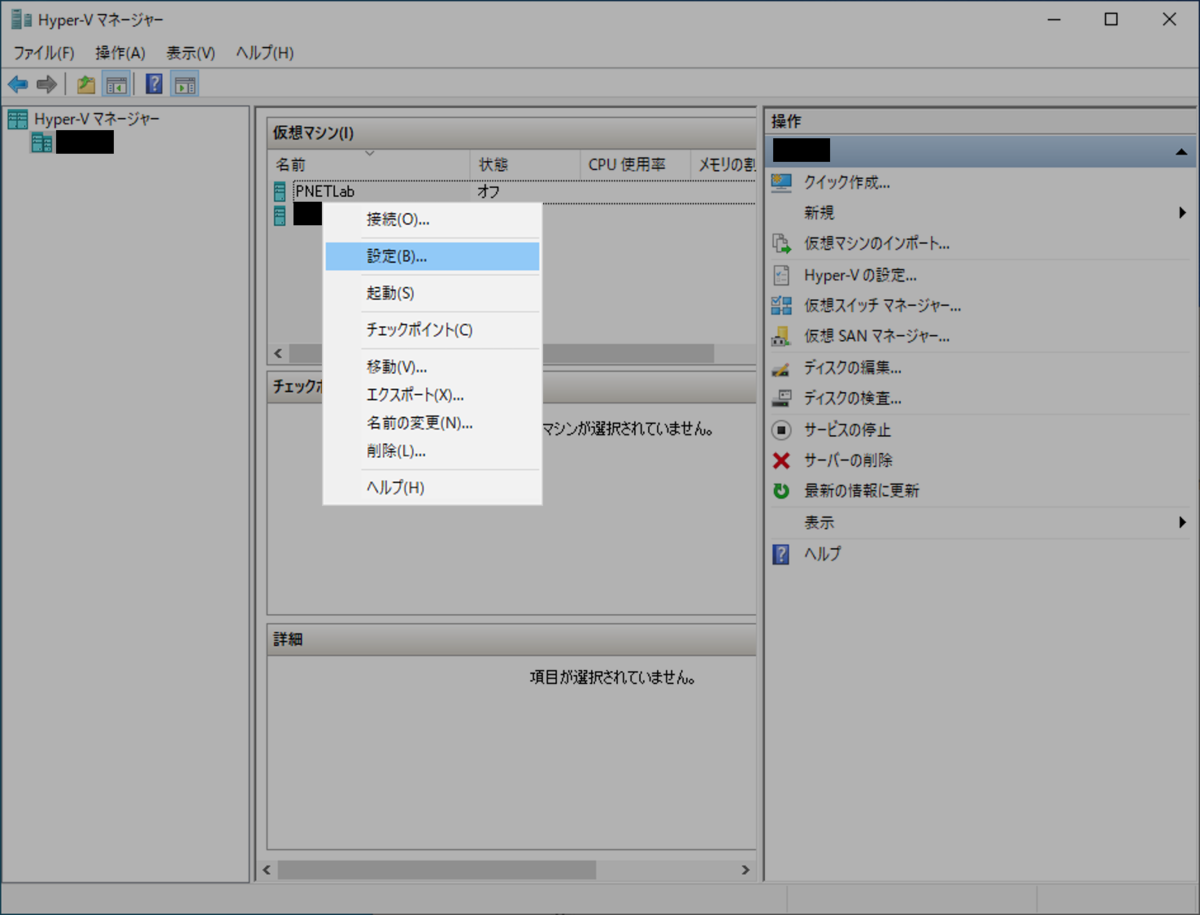Click the back arrow navigation icon
Viewport: 1200px width, 915px height.
coord(17,84)
